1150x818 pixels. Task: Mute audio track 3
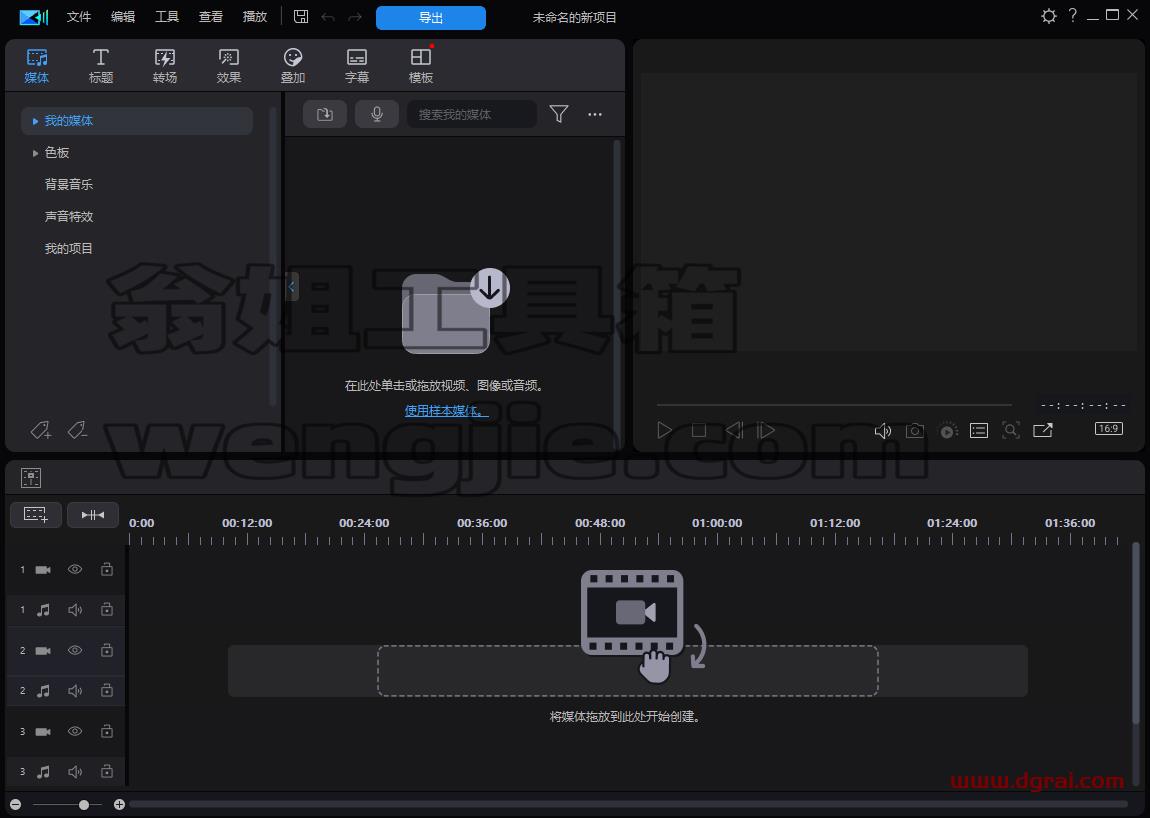(75, 772)
